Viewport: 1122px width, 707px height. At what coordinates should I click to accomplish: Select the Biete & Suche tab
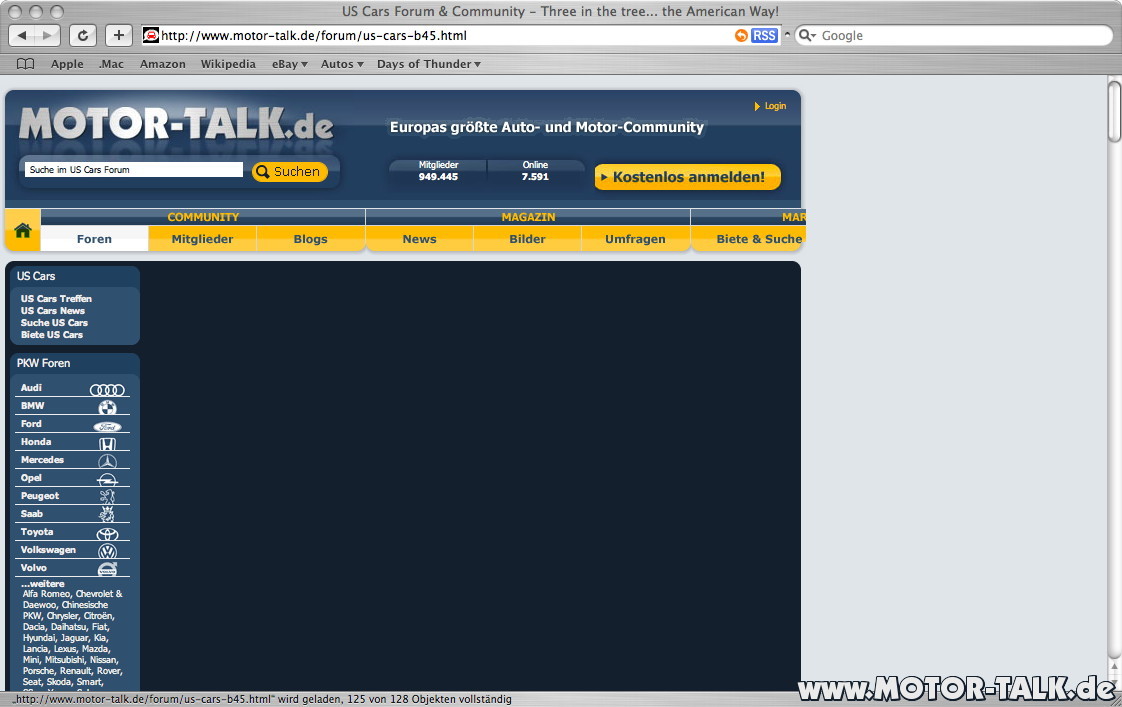(x=748, y=239)
